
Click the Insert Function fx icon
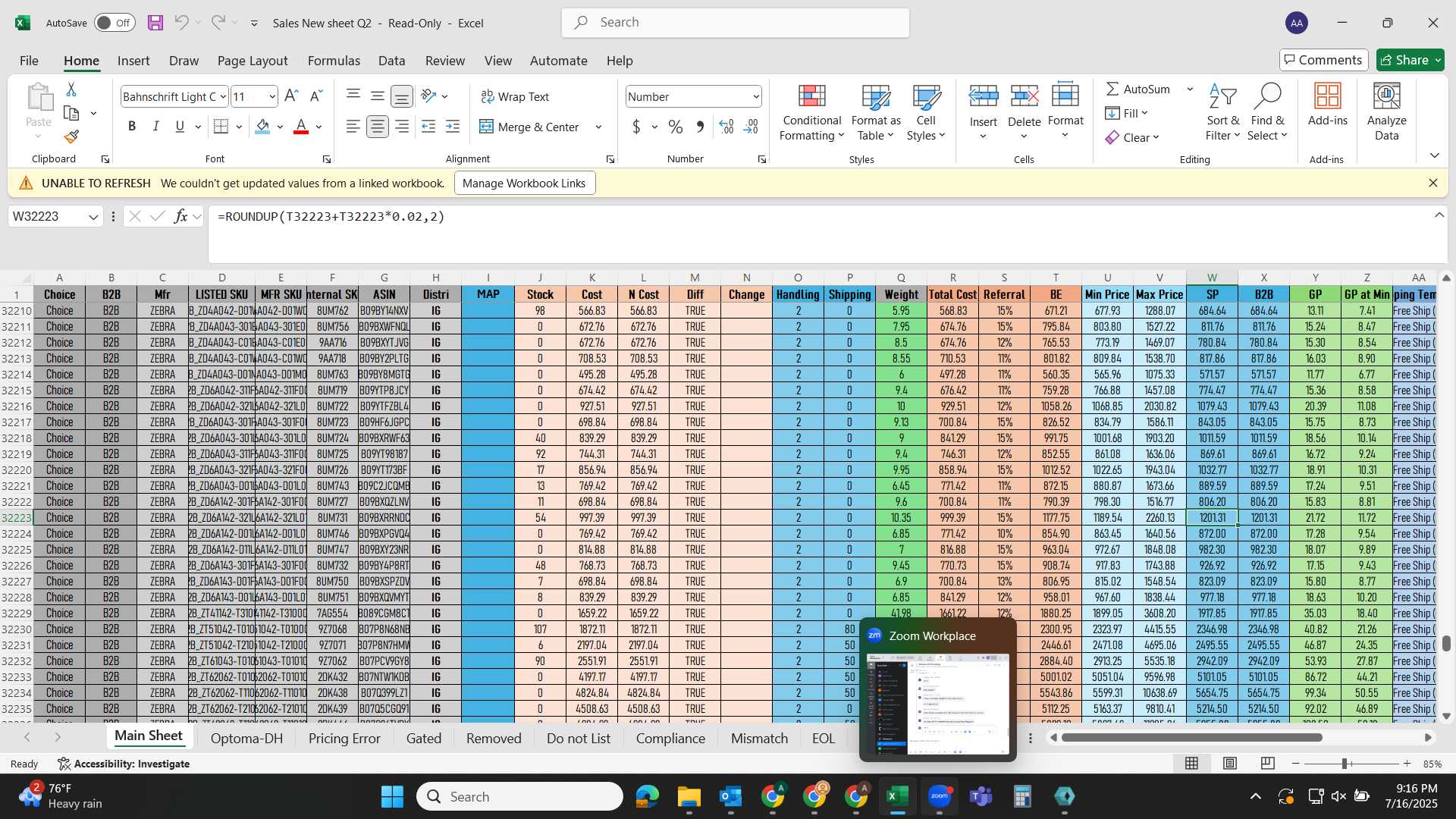pyautogui.click(x=180, y=216)
